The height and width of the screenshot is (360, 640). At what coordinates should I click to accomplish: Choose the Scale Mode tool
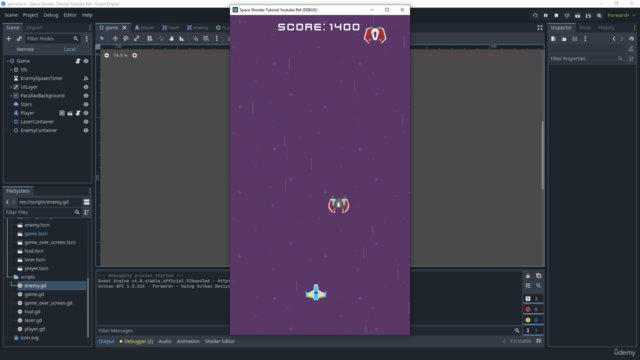pos(137,38)
